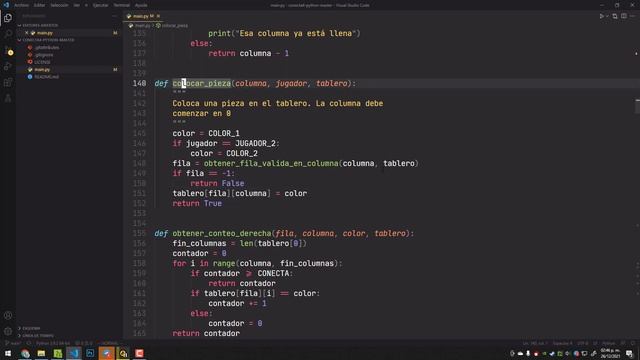
Task: Click the editor vertical scrollbar thumb
Action: [638, 107]
